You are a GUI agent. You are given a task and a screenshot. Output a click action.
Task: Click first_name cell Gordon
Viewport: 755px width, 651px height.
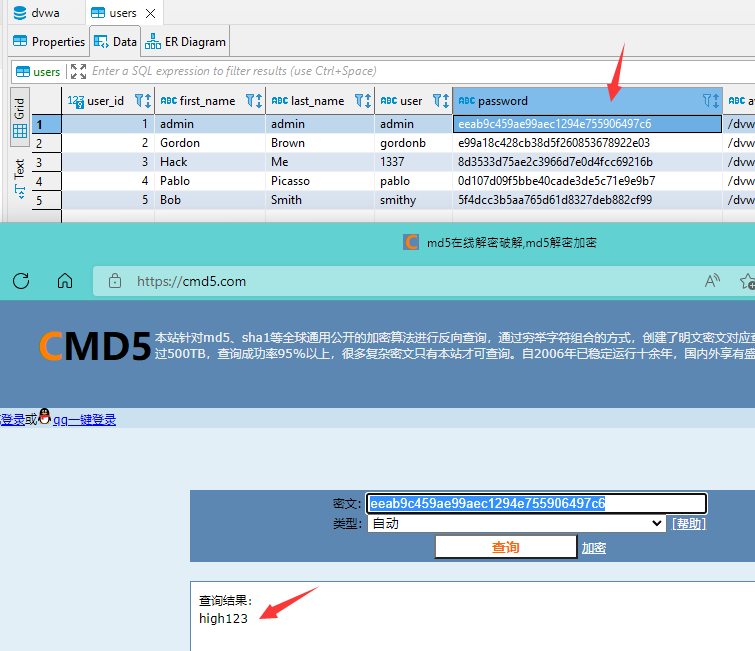[210, 143]
